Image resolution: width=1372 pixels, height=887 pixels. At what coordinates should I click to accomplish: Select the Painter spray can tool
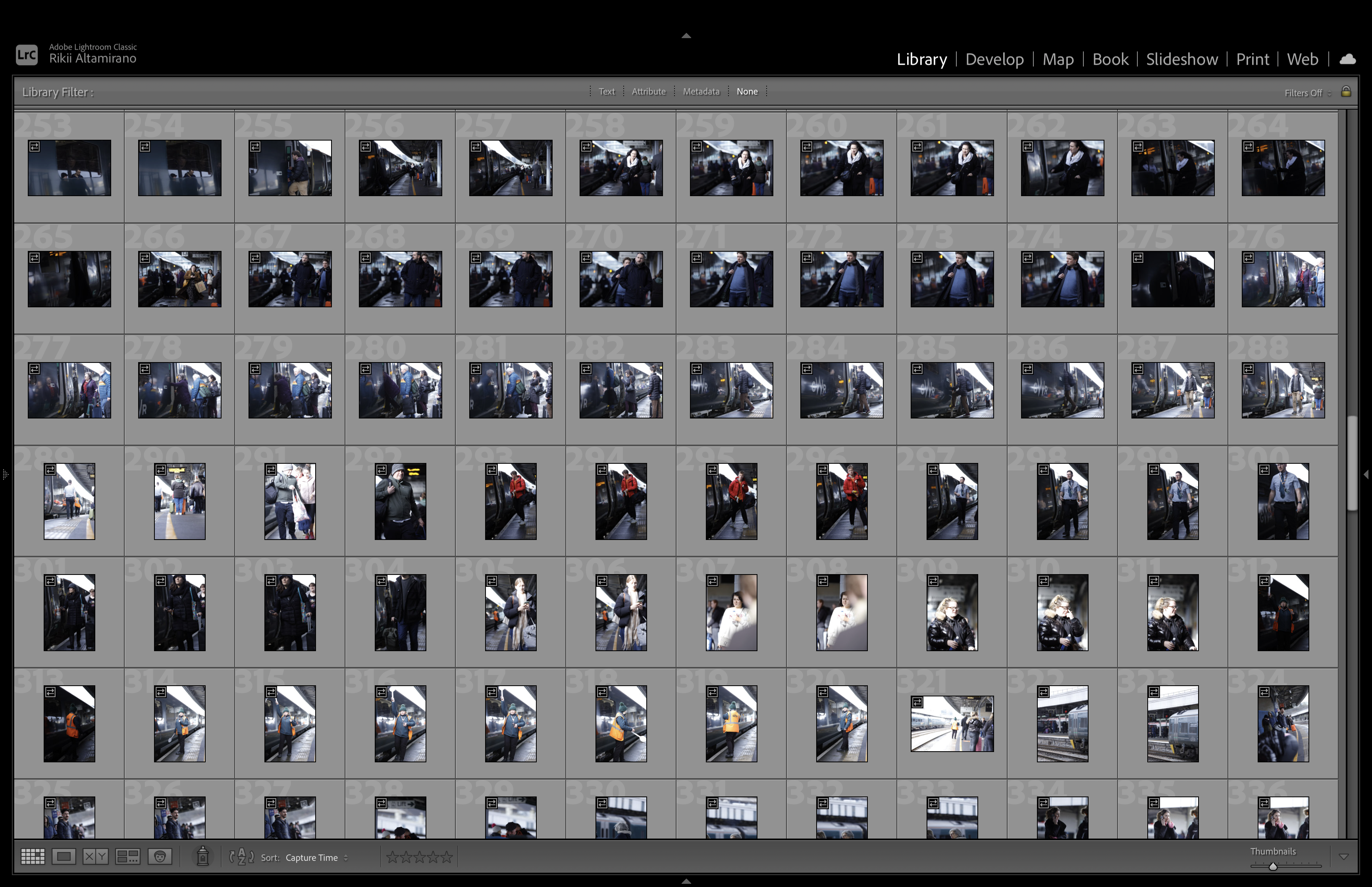pos(202,857)
